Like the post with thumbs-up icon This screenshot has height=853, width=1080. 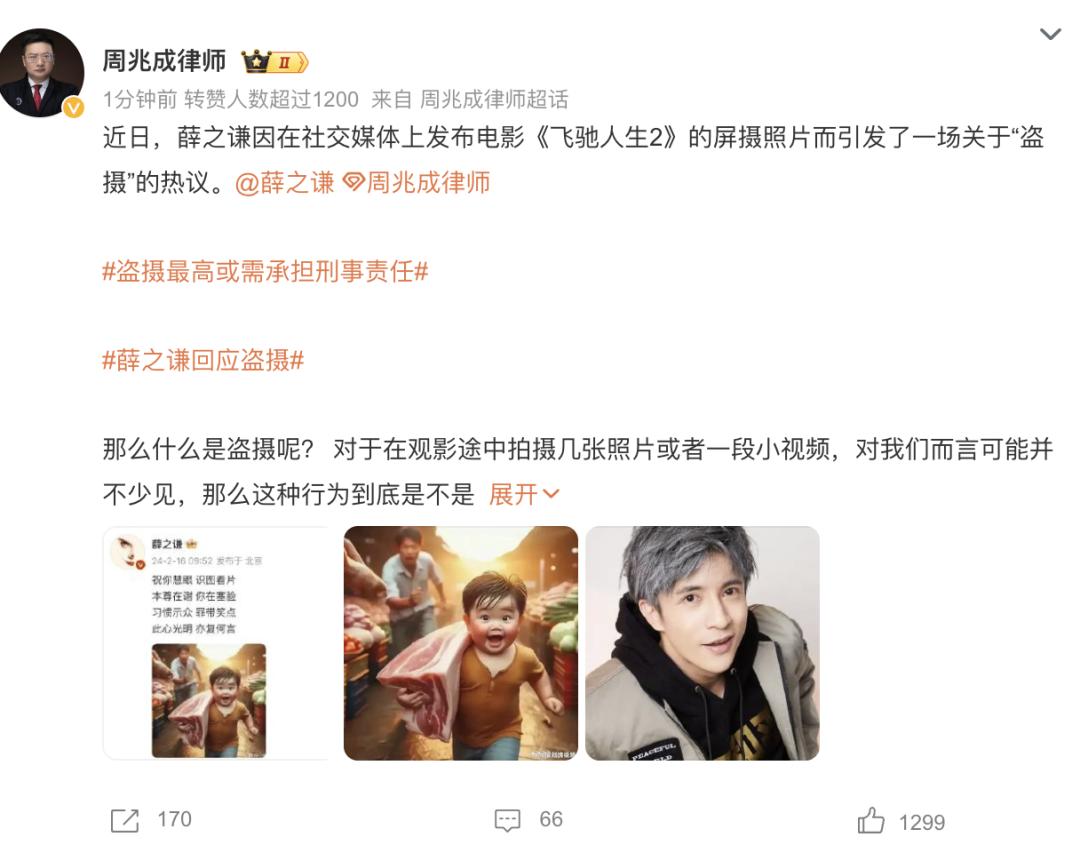(871, 821)
